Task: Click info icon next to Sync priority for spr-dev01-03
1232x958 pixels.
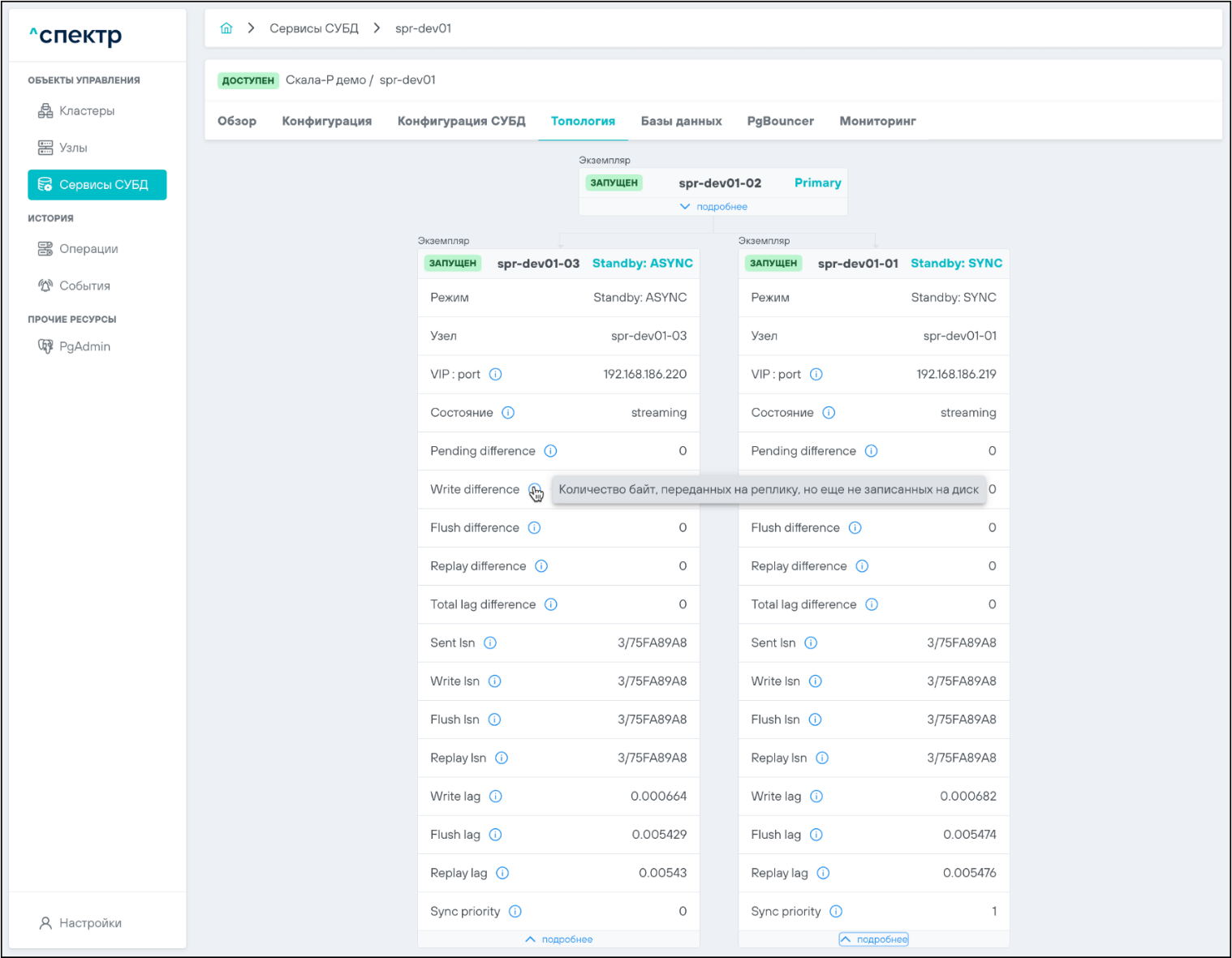Action: tap(515, 911)
